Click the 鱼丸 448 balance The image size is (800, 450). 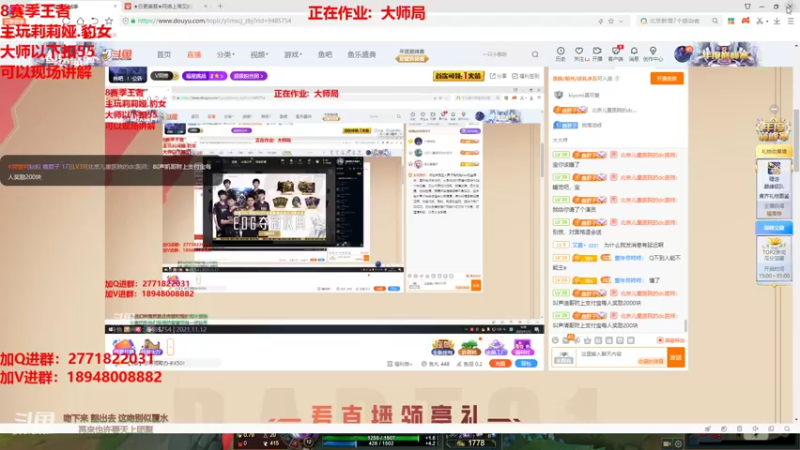point(435,364)
